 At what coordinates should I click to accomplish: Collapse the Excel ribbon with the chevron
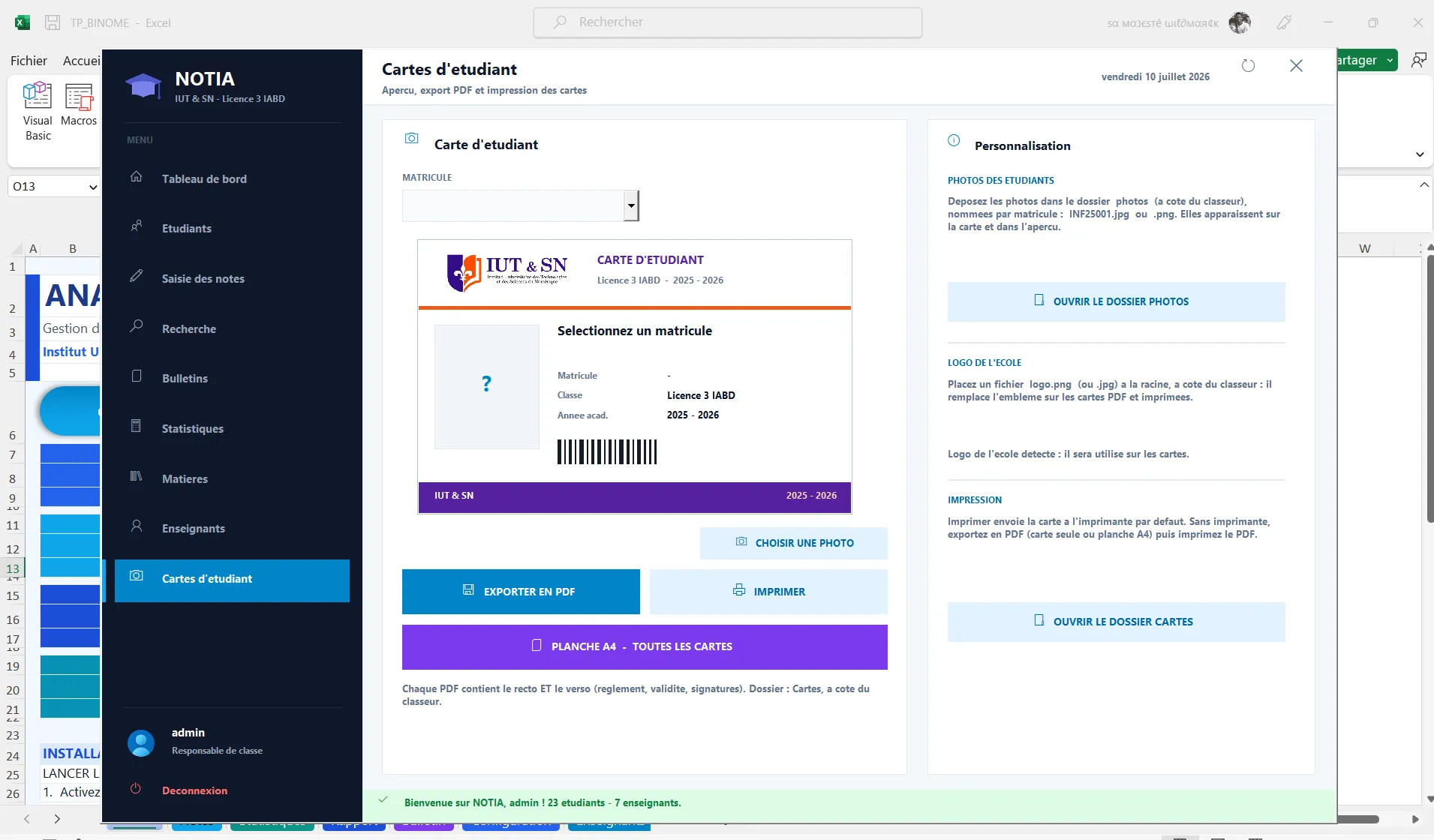[1420, 154]
